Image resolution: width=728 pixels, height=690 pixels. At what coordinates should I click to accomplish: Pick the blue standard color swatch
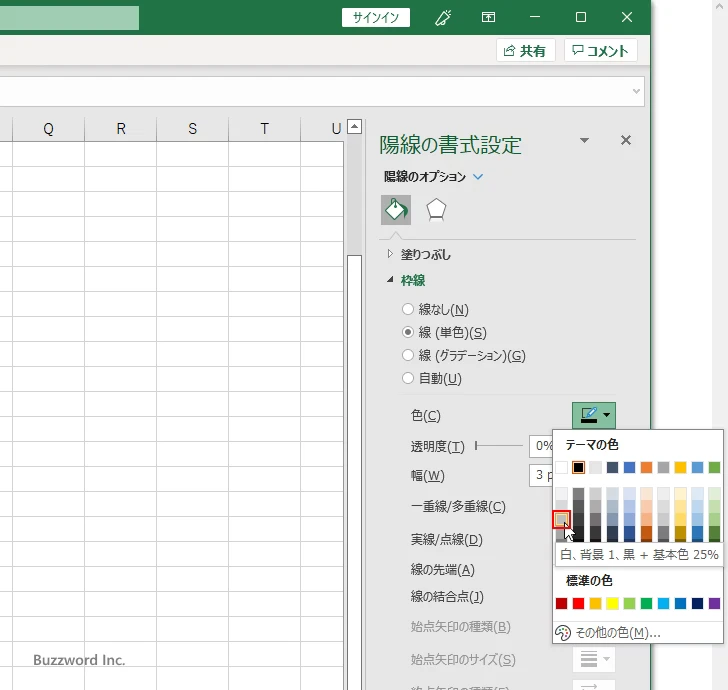pyautogui.click(x=681, y=603)
